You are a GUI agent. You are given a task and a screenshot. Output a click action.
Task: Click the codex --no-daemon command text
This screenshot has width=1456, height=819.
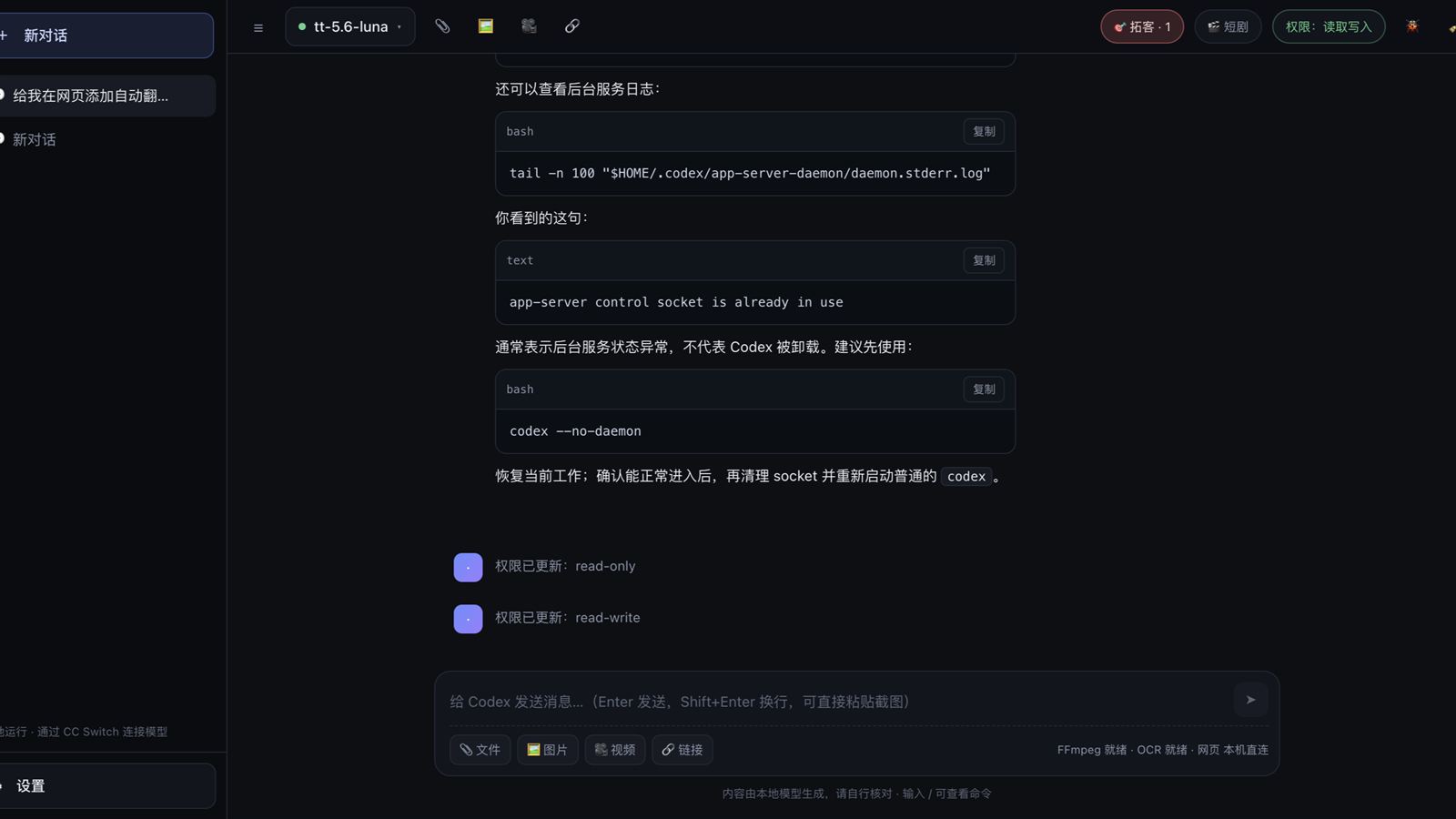pos(575,431)
